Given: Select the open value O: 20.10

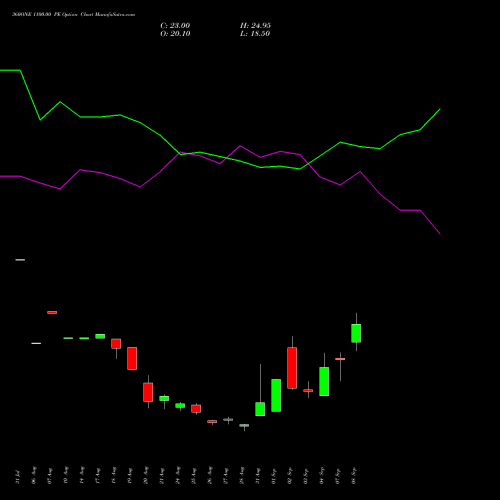Looking at the screenshot, I should pyautogui.click(x=175, y=34).
